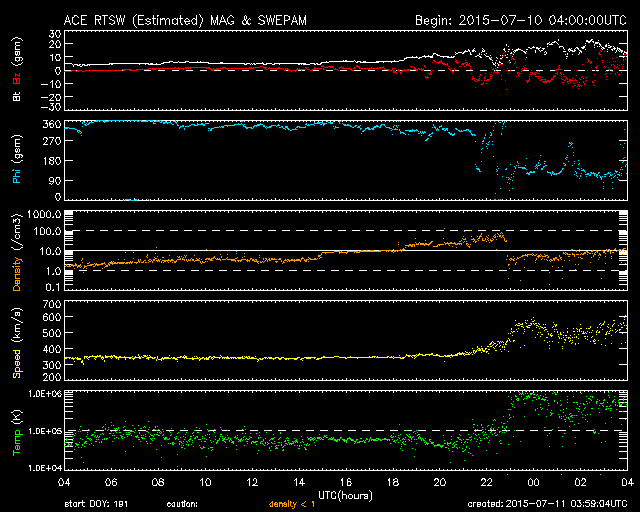Image resolution: width=640 pixels, height=512 pixels.
Task: Click the 'Begin: 2015-07-10 04:00:00UTC' label
Action: point(520,20)
